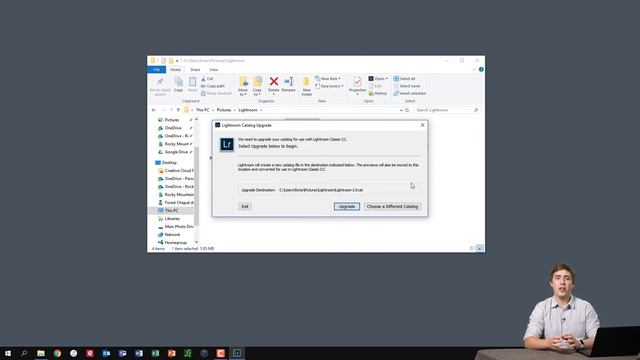This screenshot has height=360, width=640.
Task: Switch to the Share ribbon tab
Action: point(195,70)
